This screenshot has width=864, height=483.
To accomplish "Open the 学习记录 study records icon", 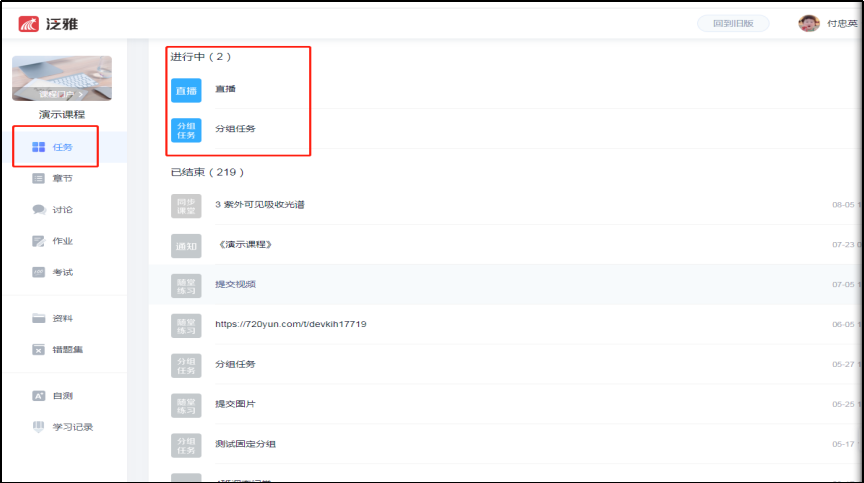I will pos(39,427).
